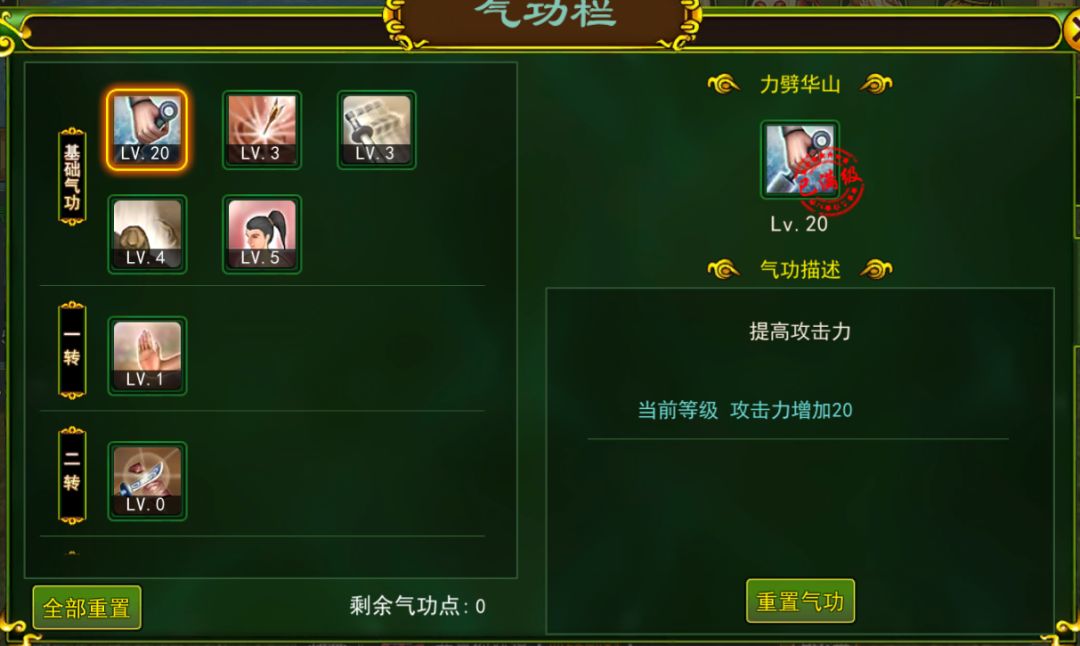Select the LV. 3 sword-and-scroll skill icon
The height and width of the screenshot is (646, 1080).
pos(377,129)
